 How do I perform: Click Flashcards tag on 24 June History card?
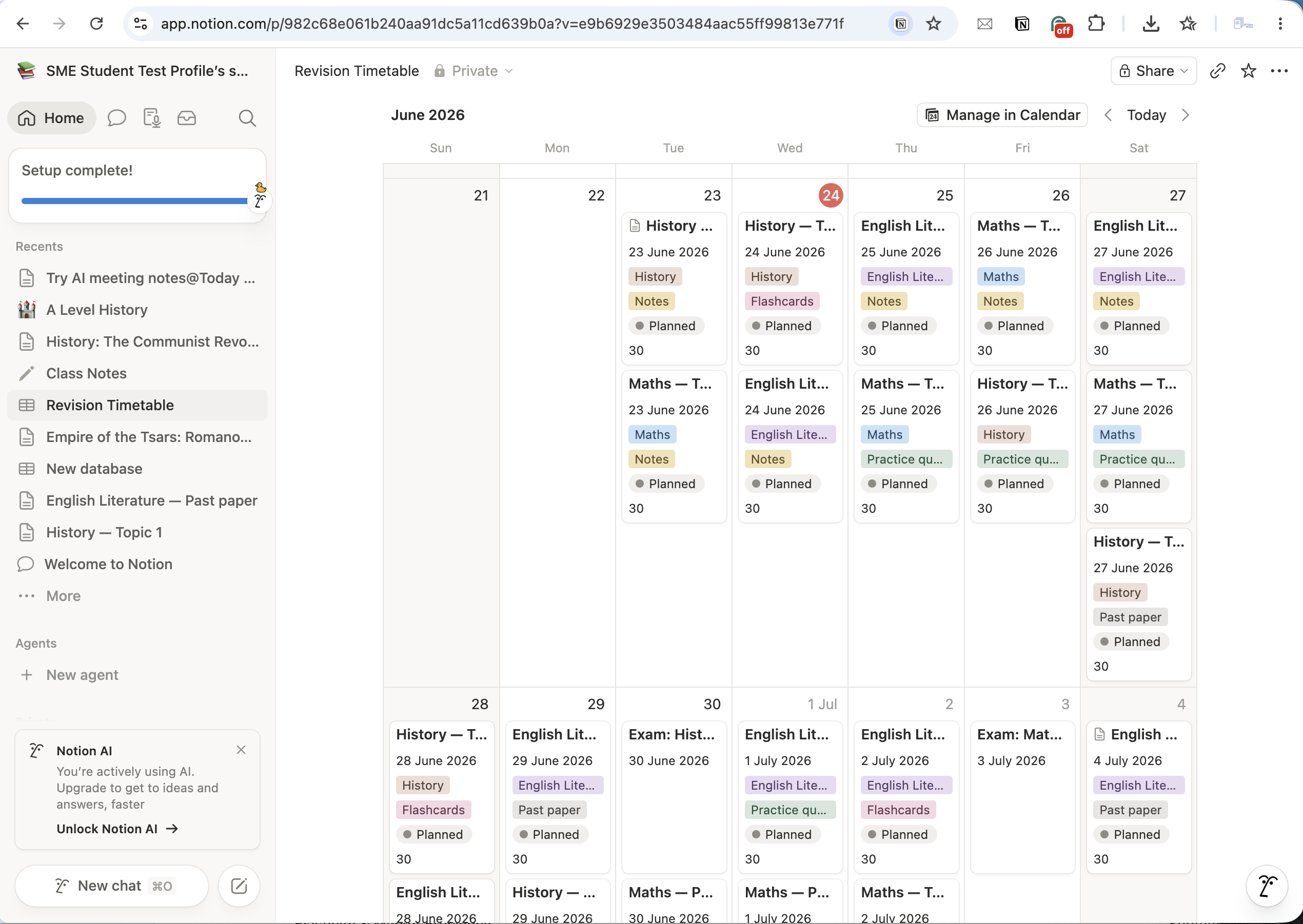782,301
